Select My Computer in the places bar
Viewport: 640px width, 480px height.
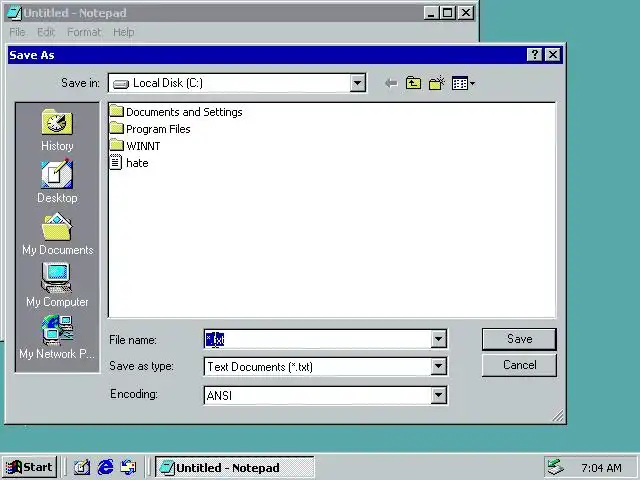[x=57, y=285]
